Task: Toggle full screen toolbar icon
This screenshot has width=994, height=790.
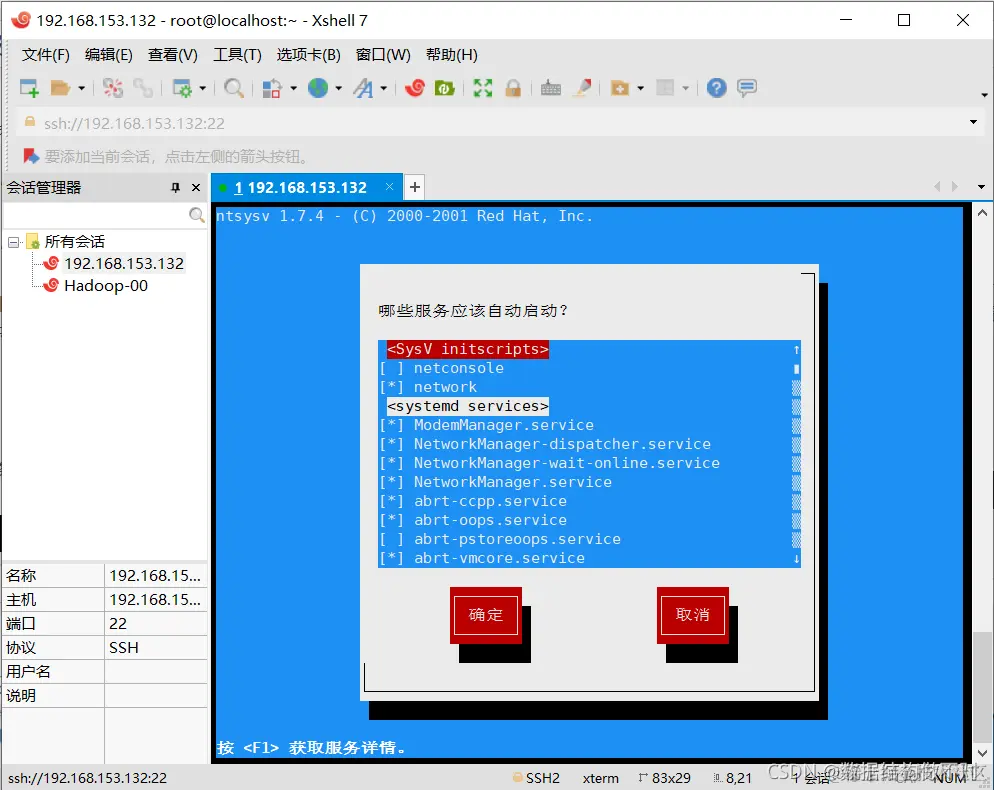Action: click(483, 88)
